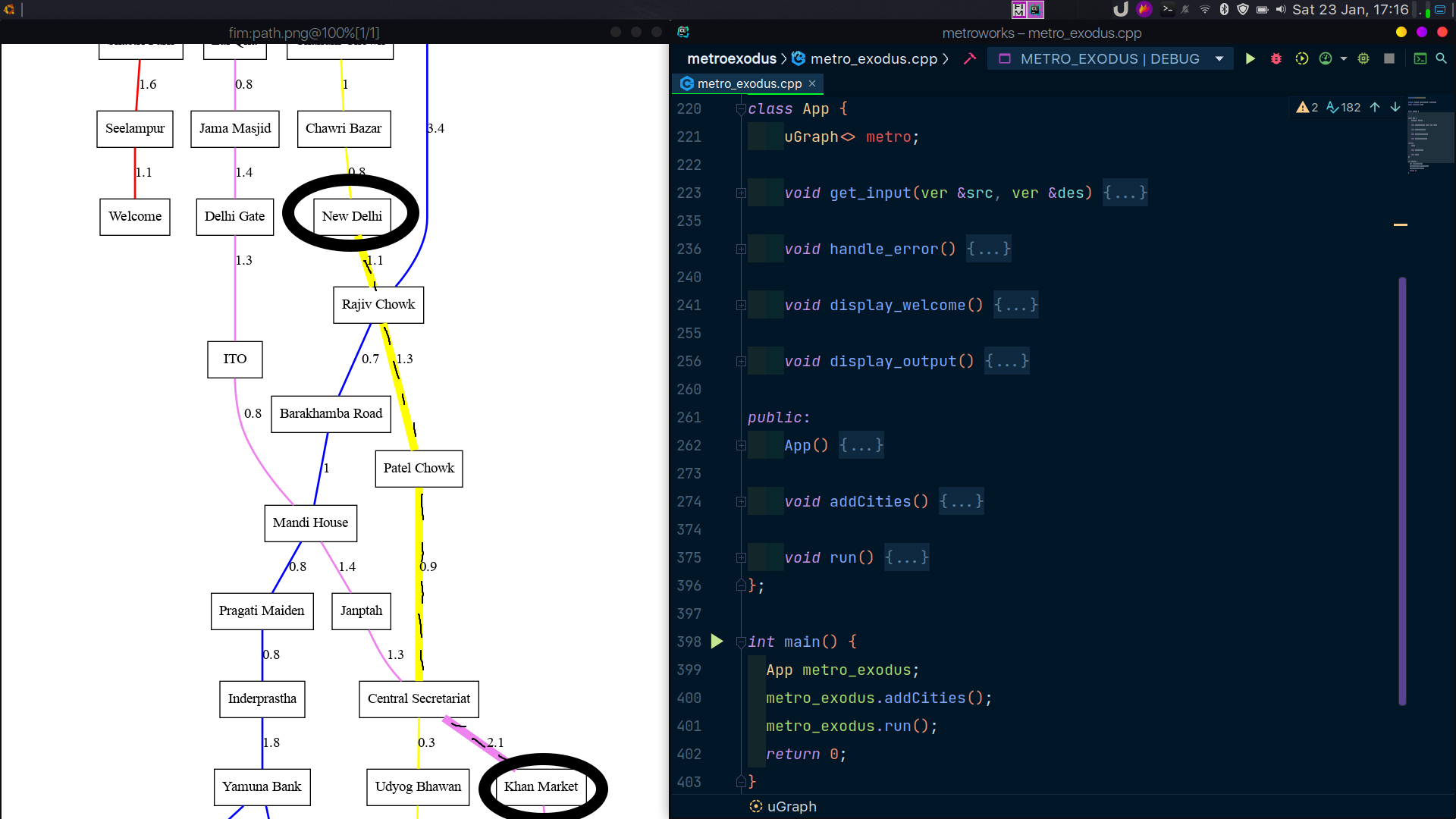Run the METRO_EXODUS configuration
The image size is (1456, 819).
(x=1250, y=58)
